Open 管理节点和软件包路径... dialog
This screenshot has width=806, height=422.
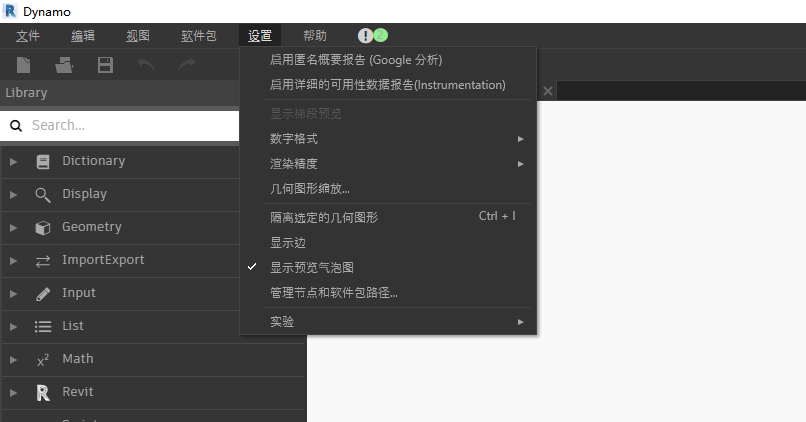(x=388, y=293)
